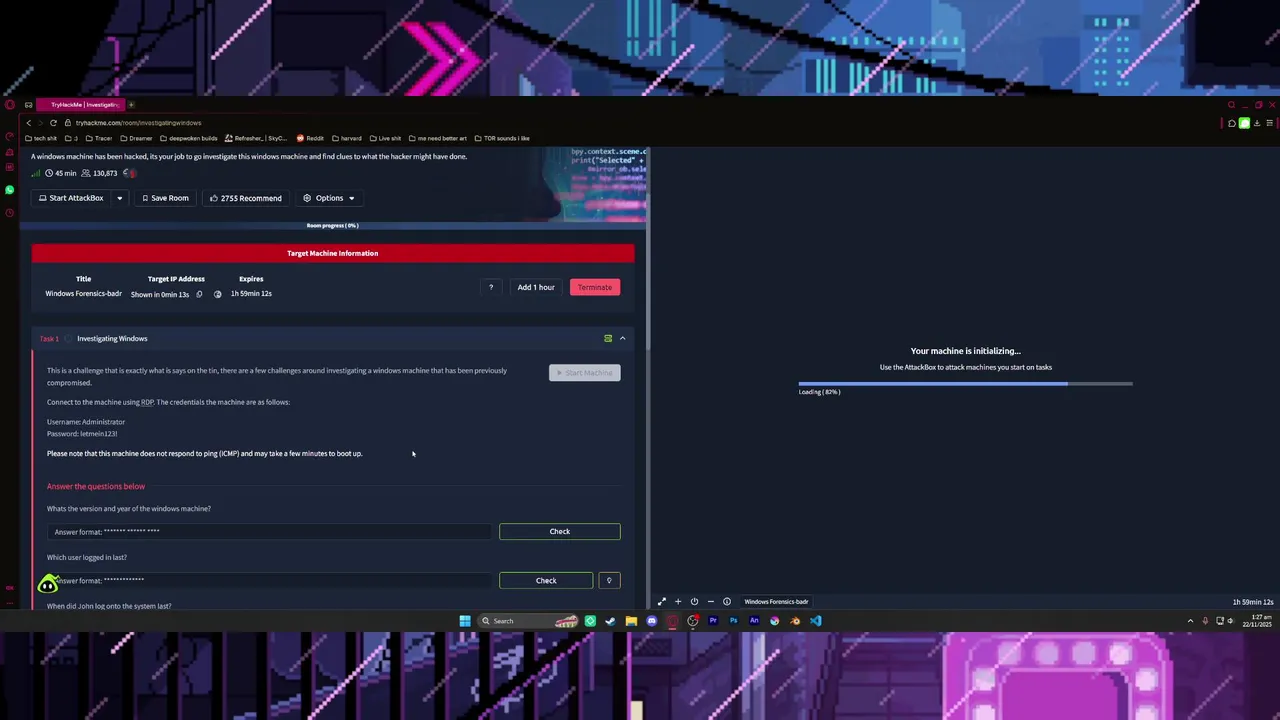Open the Dreamer bookmark folder
Viewport: 1280px width, 720px height.
tap(136, 138)
